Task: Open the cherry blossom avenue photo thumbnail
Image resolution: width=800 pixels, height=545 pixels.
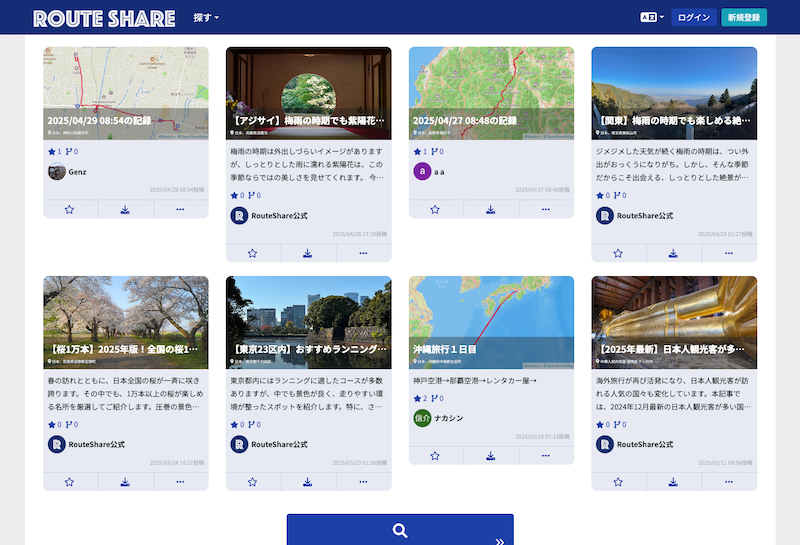Action: [126, 323]
